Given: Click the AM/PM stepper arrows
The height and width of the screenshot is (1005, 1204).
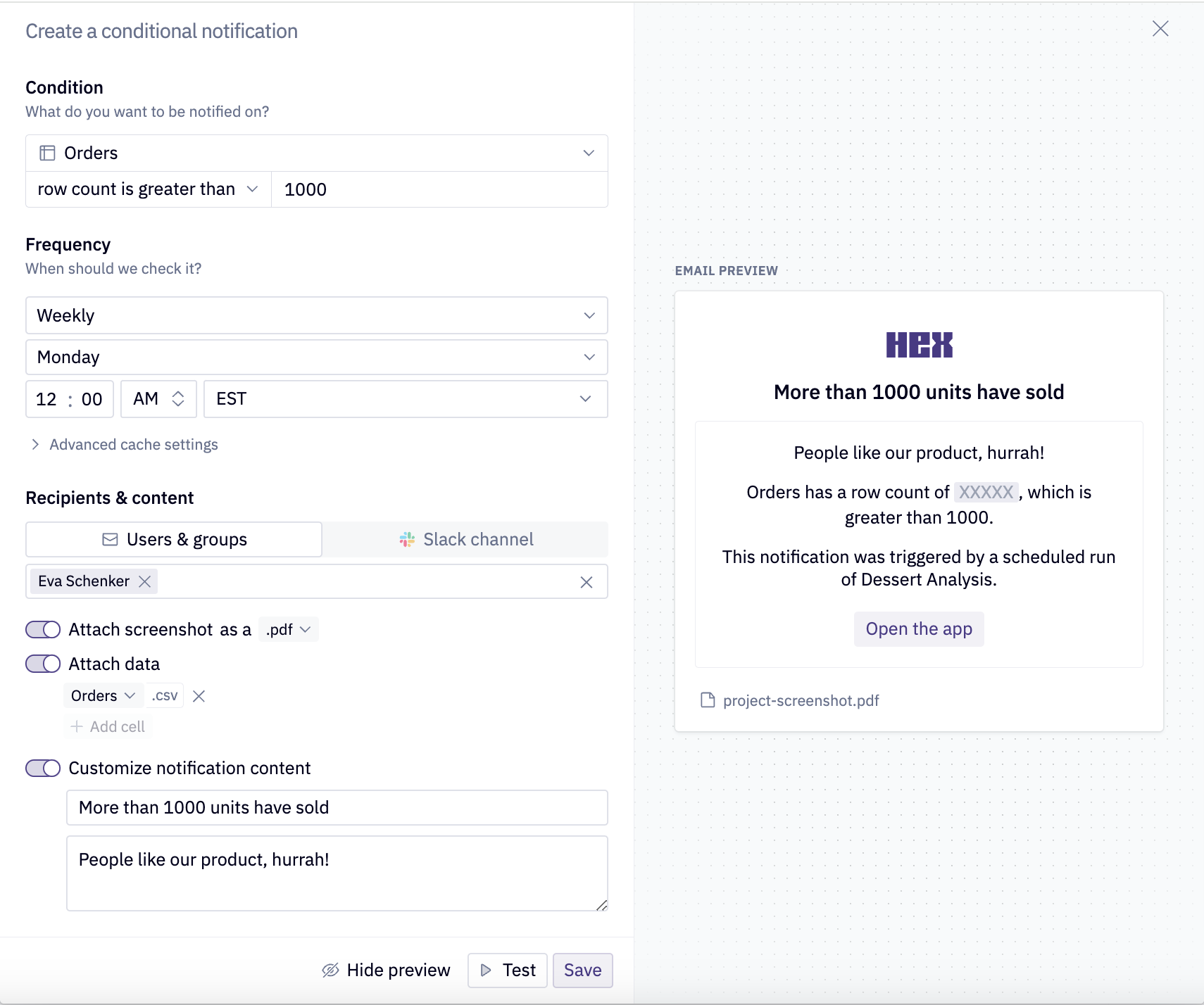Looking at the screenshot, I should point(178,399).
